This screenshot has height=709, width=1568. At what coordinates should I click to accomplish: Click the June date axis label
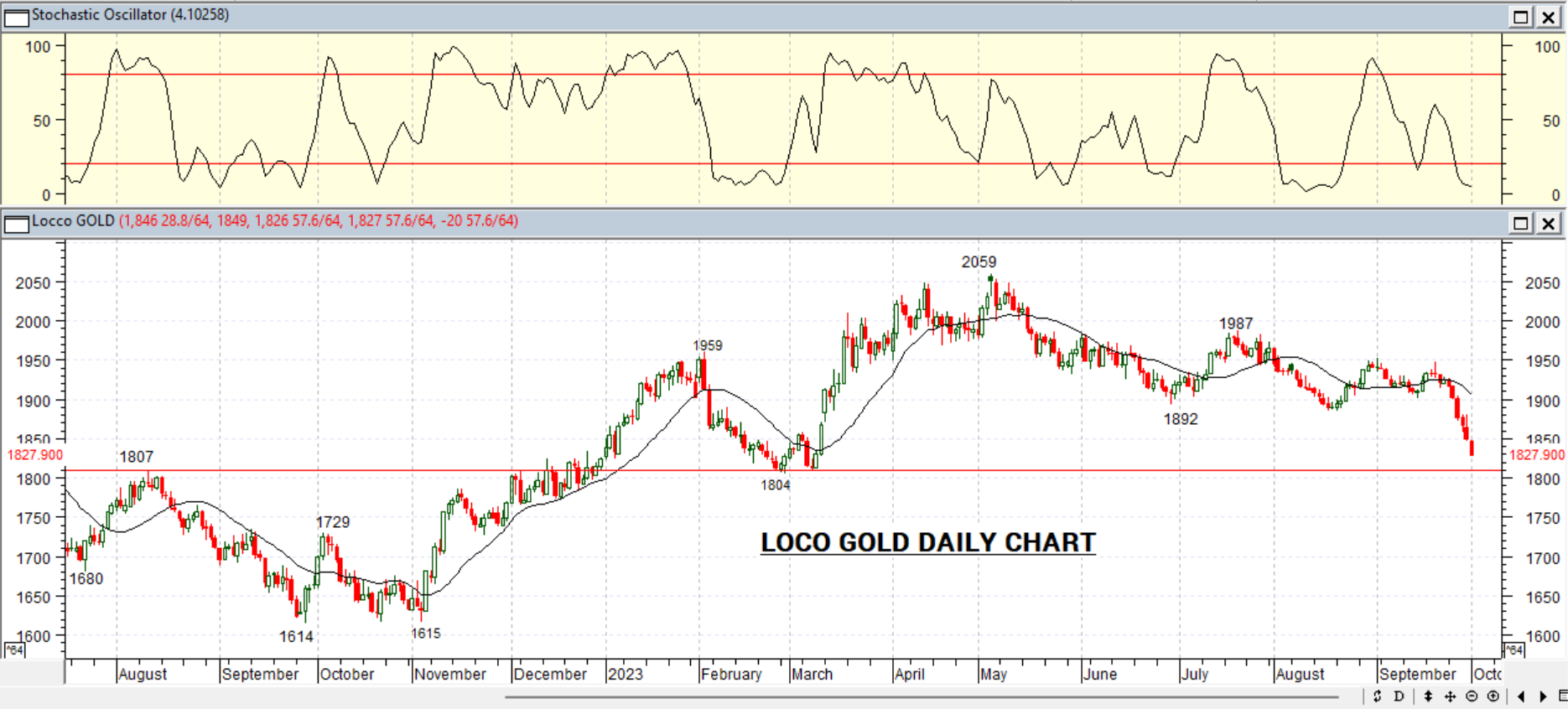[x=1100, y=675]
